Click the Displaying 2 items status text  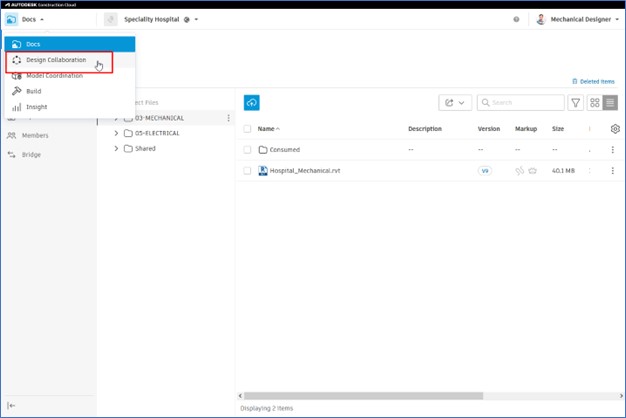point(266,408)
